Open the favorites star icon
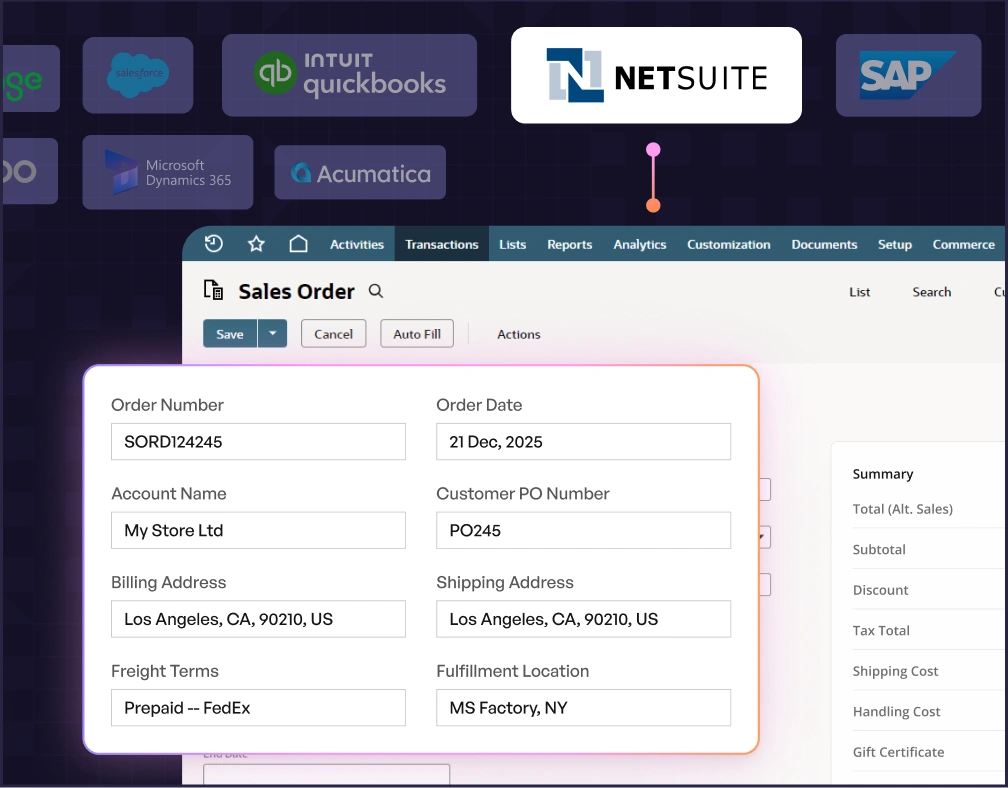The width and height of the screenshot is (1008, 788). pos(256,244)
